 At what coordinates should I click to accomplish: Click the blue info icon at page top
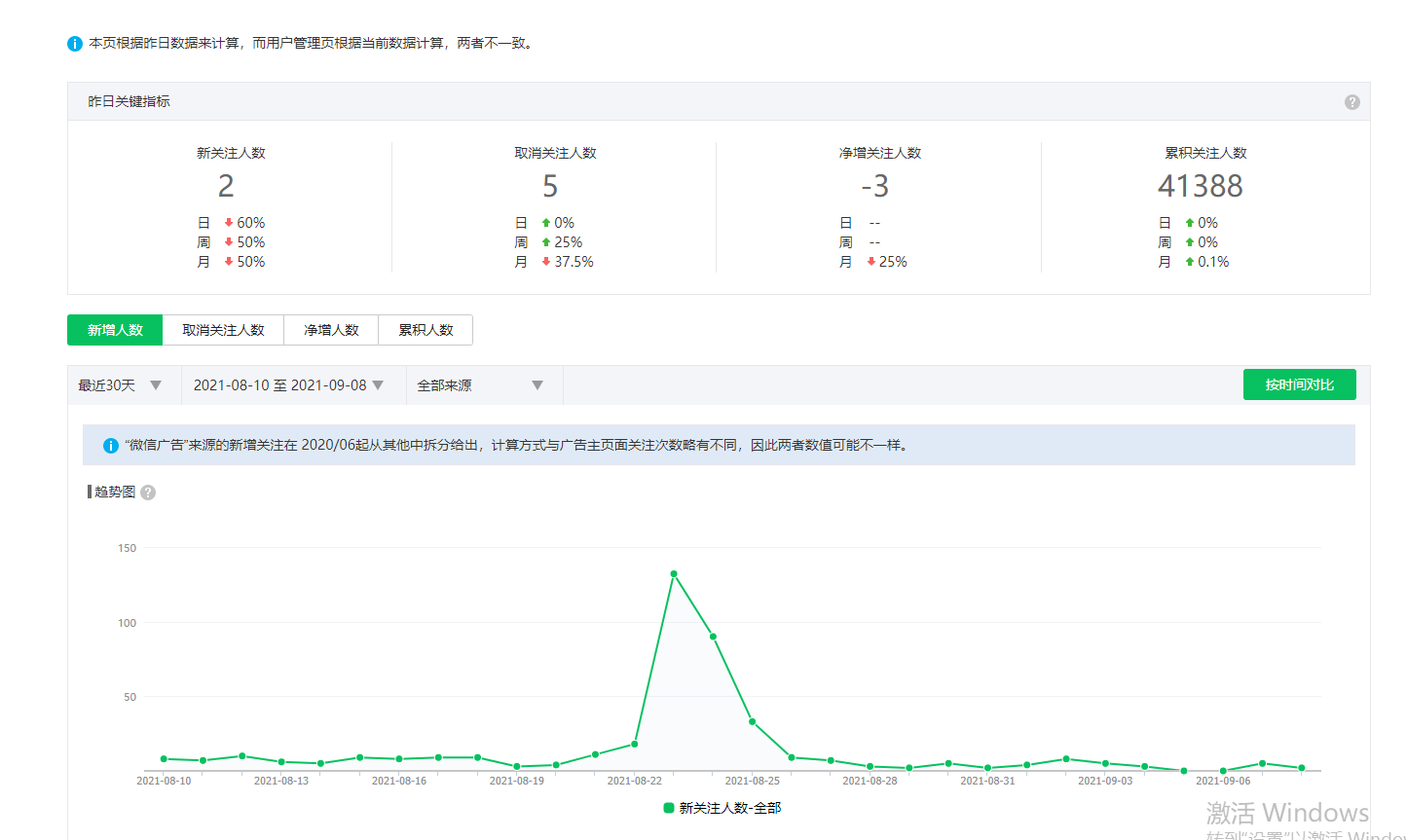tap(75, 44)
